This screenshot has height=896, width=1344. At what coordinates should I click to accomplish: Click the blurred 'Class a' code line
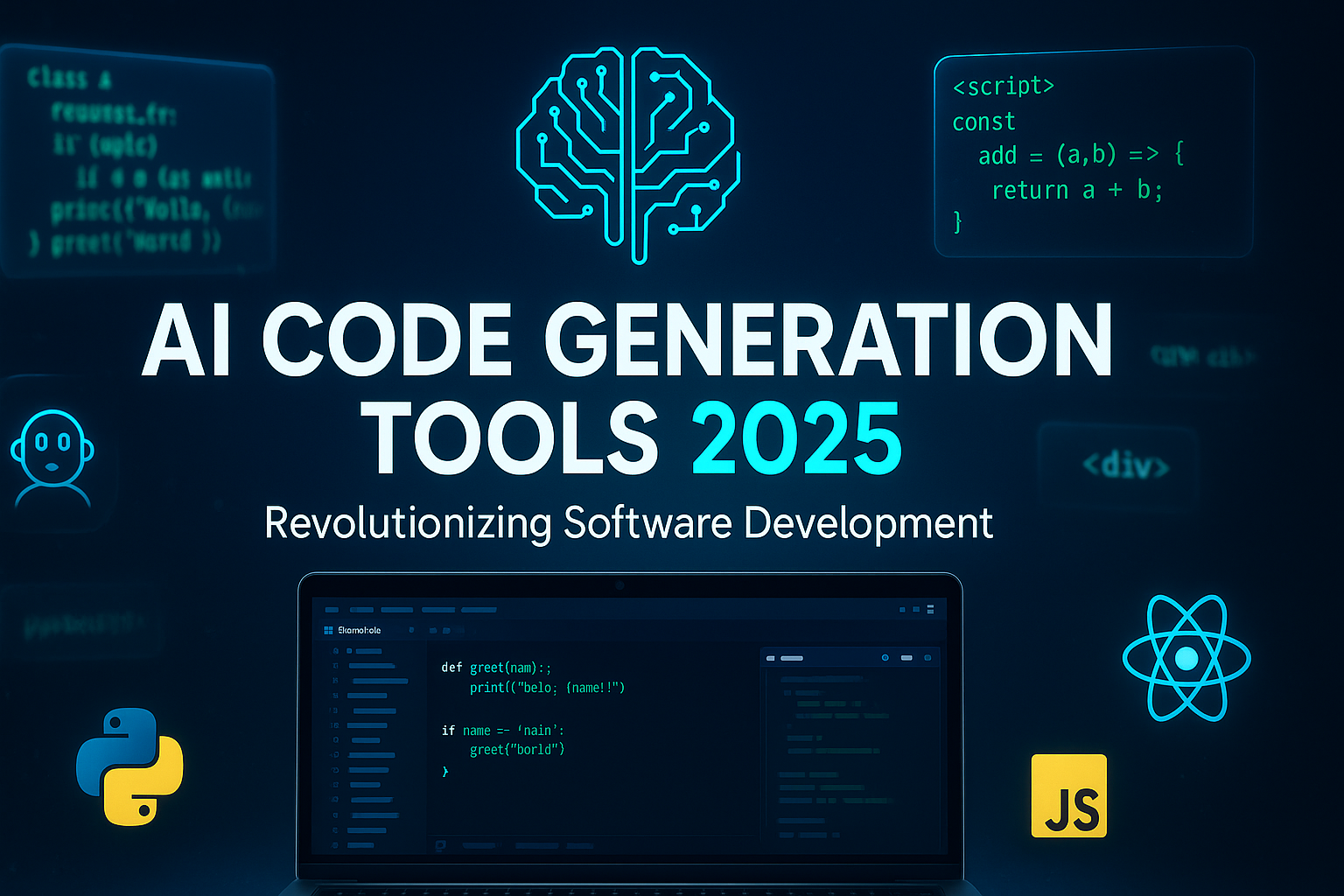click(x=69, y=79)
